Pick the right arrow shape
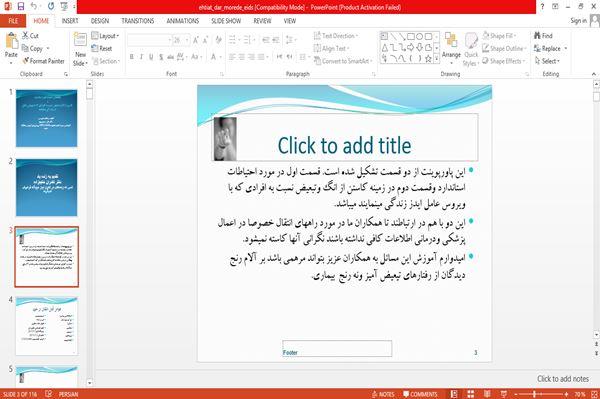The height and width of the screenshot is (399, 600). [411, 48]
